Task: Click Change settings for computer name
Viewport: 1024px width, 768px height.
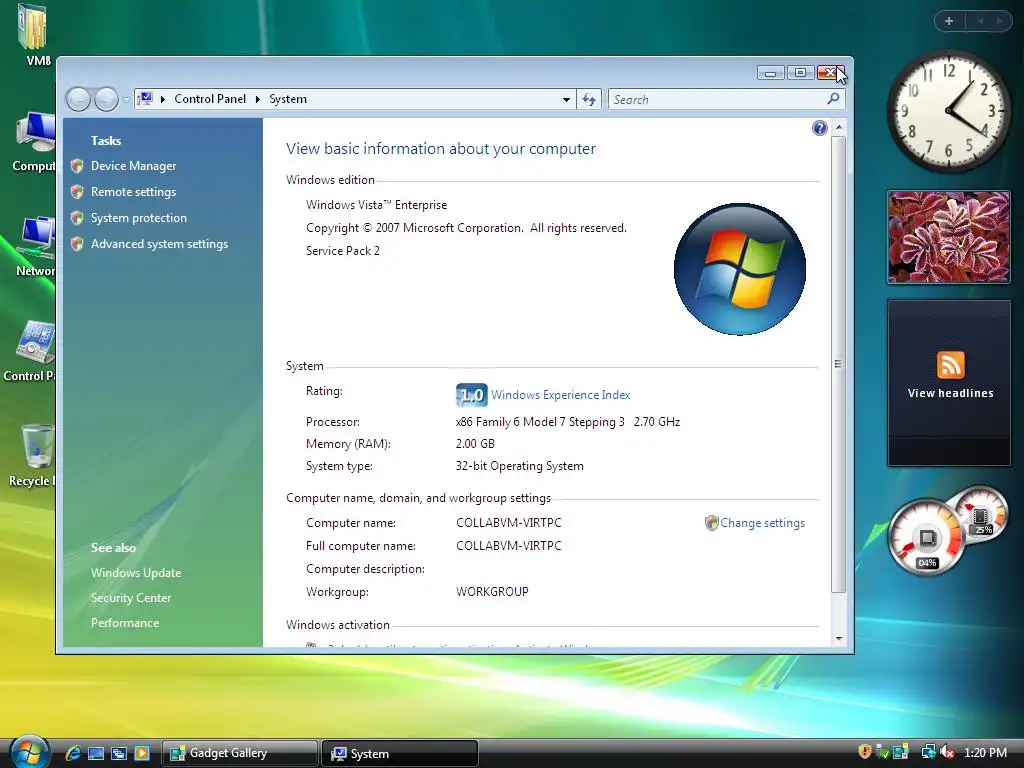Action: click(x=762, y=523)
